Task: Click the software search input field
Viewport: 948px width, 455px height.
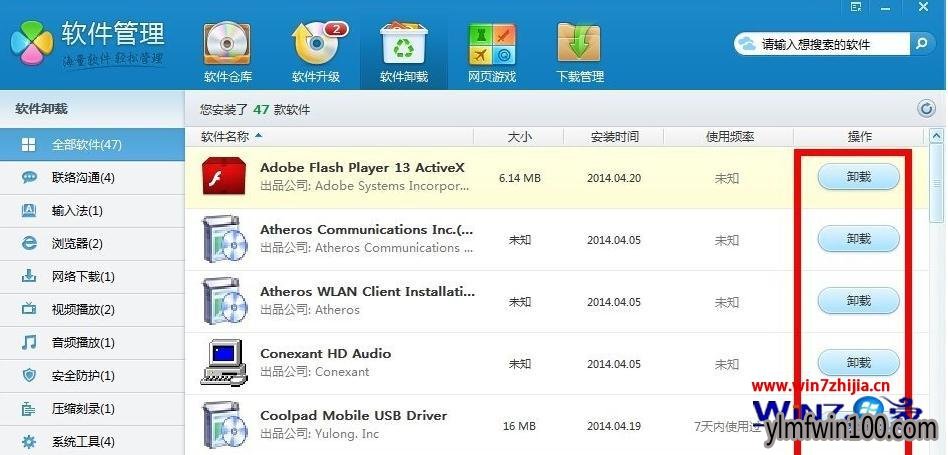Action: 830,44
